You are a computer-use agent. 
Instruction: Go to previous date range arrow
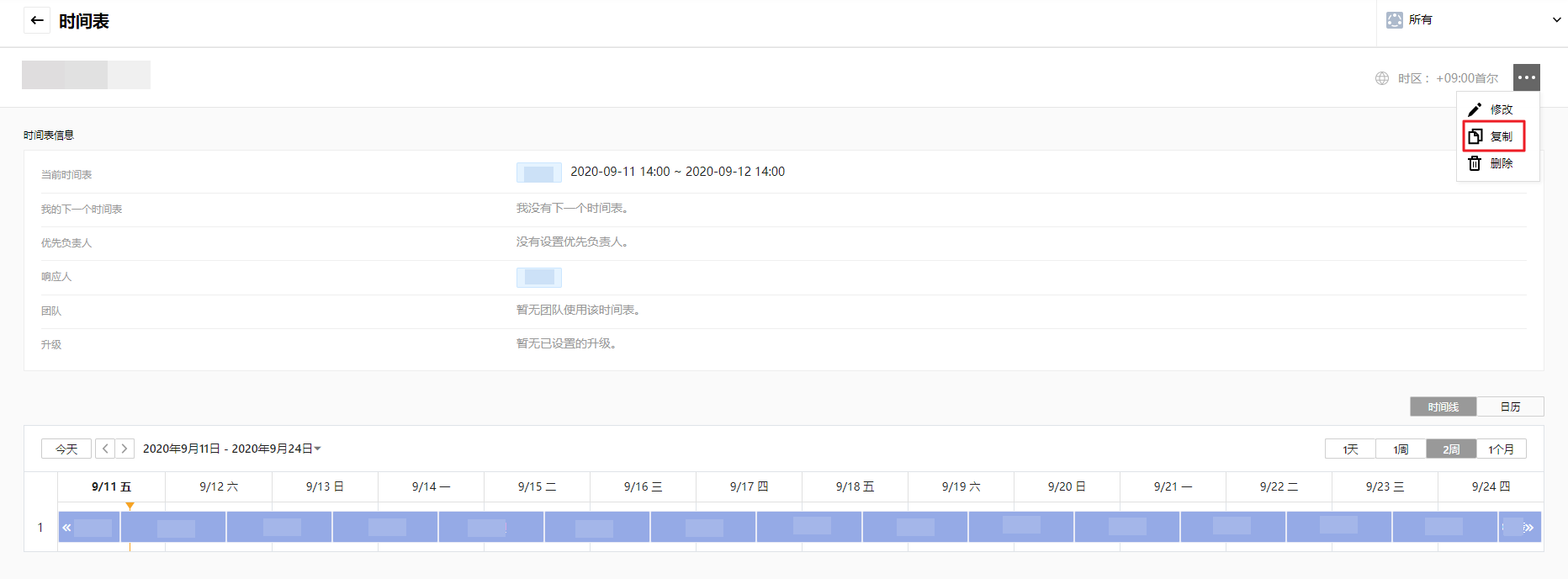click(x=105, y=449)
